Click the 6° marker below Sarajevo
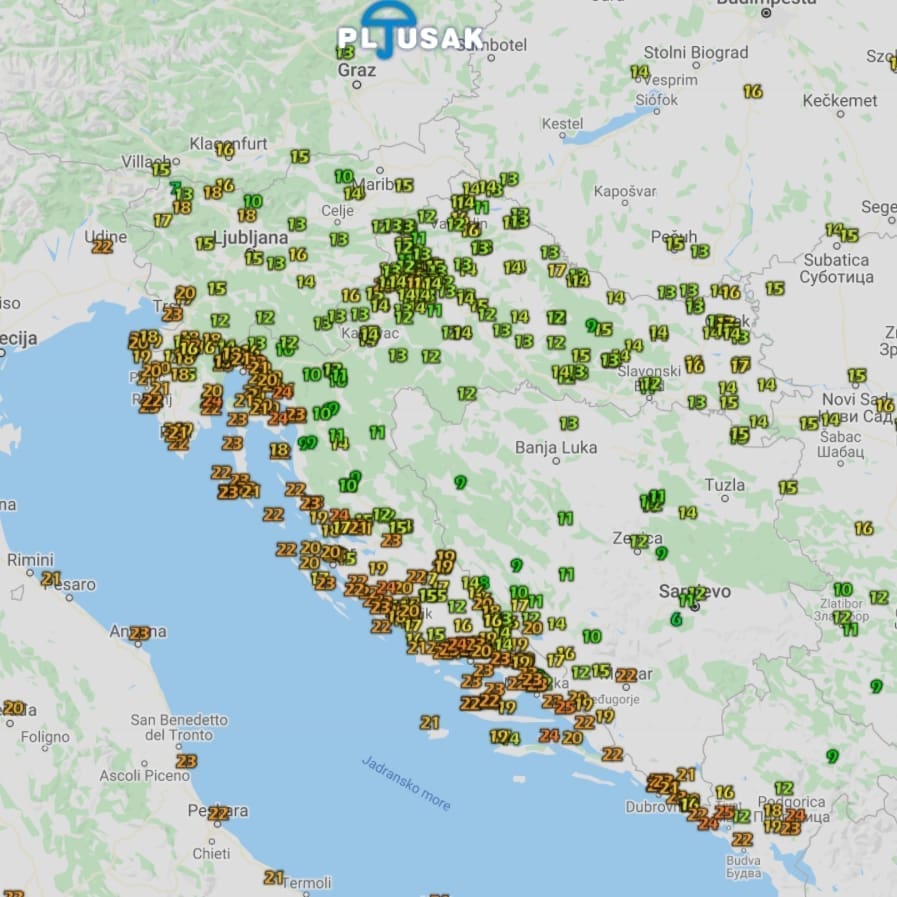 pyautogui.click(x=677, y=620)
